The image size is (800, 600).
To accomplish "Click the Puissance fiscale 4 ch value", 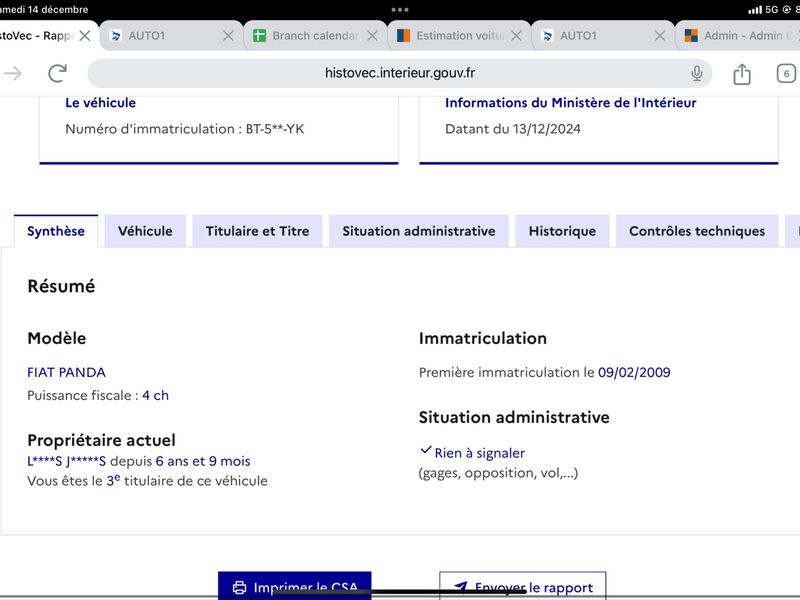I will (155, 395).
